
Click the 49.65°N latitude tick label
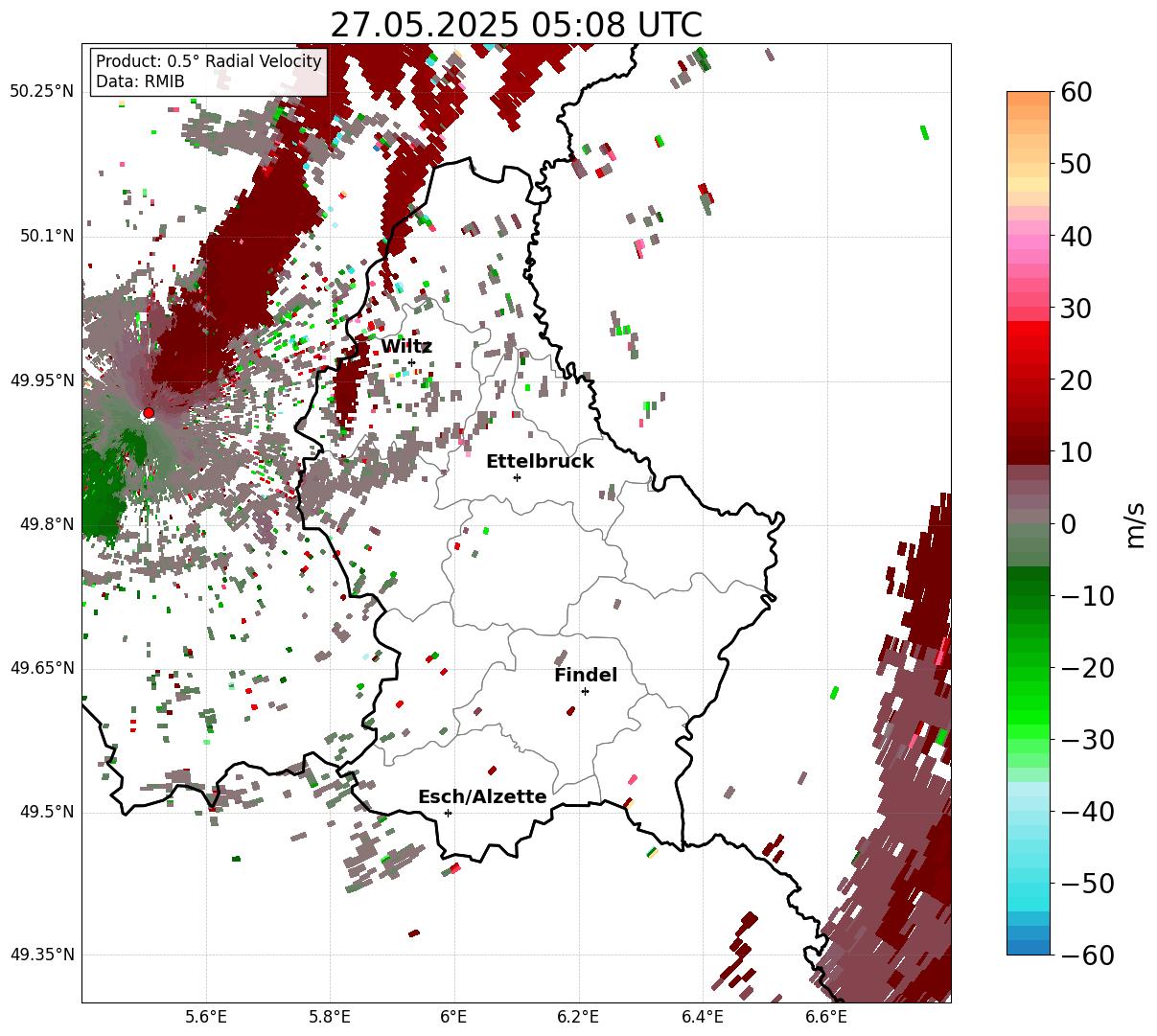[x=42, y=668]
